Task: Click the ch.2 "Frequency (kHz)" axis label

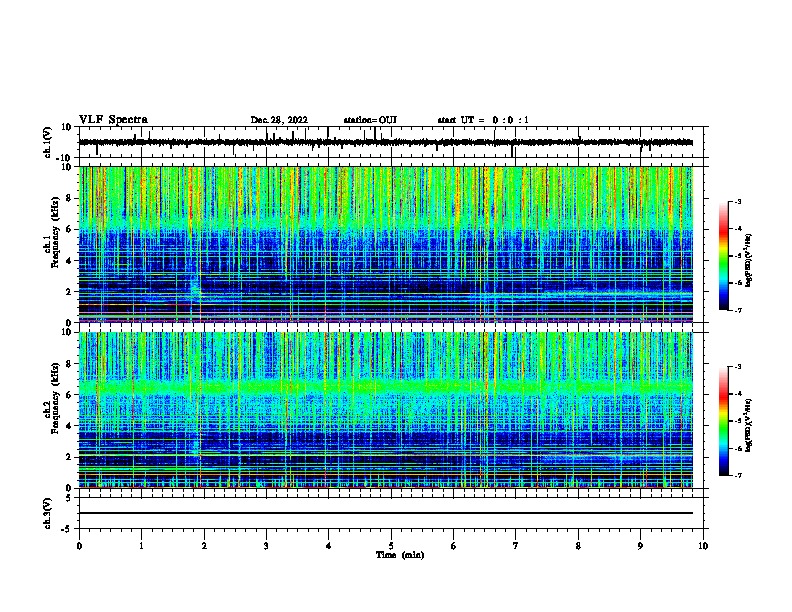Action: coord(55,398)
